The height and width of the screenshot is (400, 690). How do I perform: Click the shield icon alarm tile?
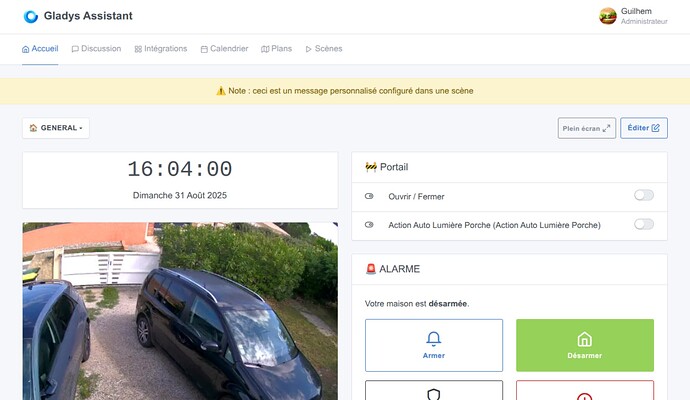click(434, 392)
